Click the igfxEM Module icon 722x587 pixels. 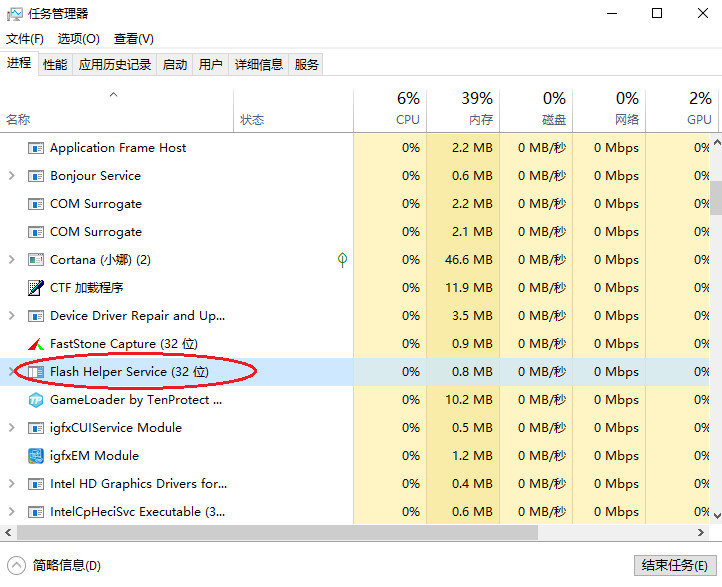[36, 456]
